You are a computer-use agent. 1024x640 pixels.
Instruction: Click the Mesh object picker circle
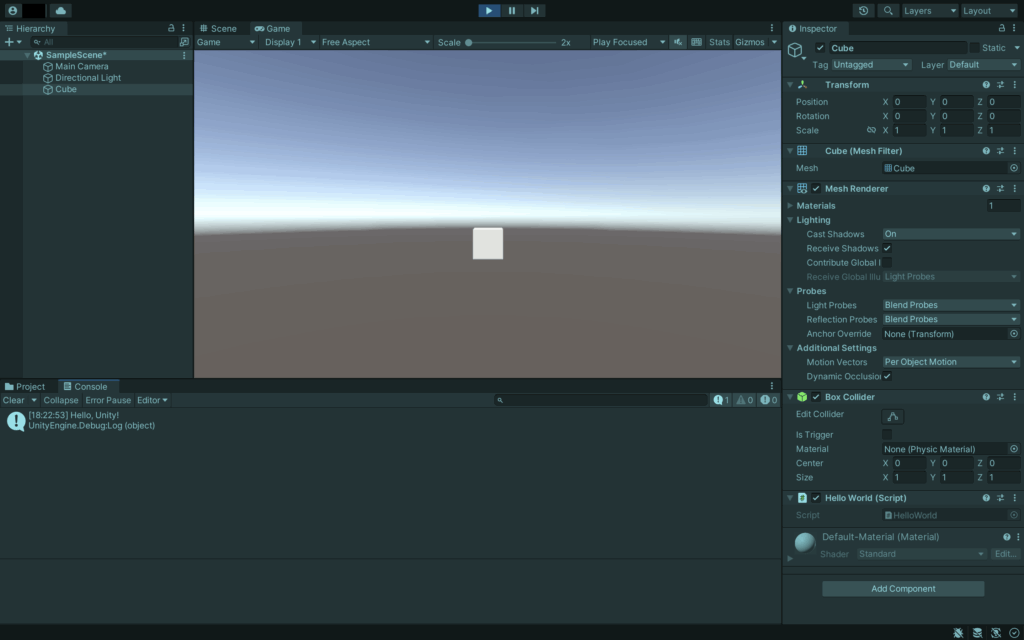[1013, 168]
